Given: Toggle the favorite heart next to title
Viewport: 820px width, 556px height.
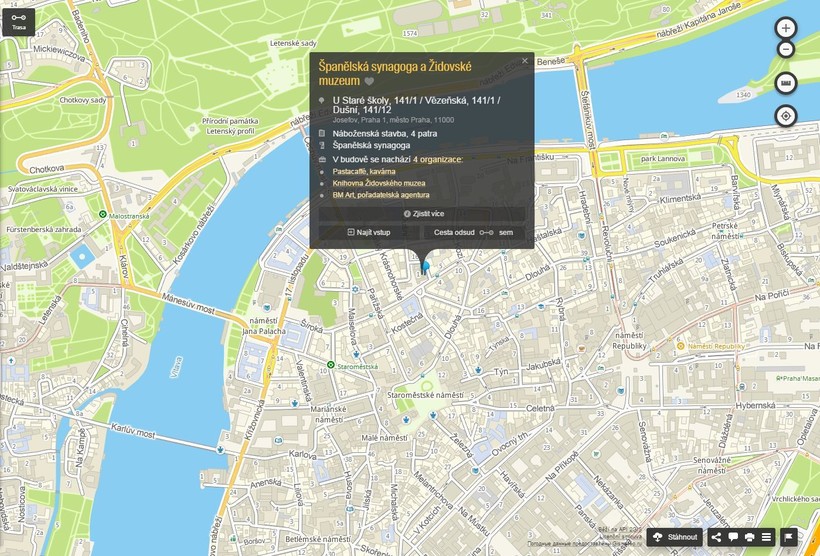Looking at the screenshot, I should coord(369,81).
